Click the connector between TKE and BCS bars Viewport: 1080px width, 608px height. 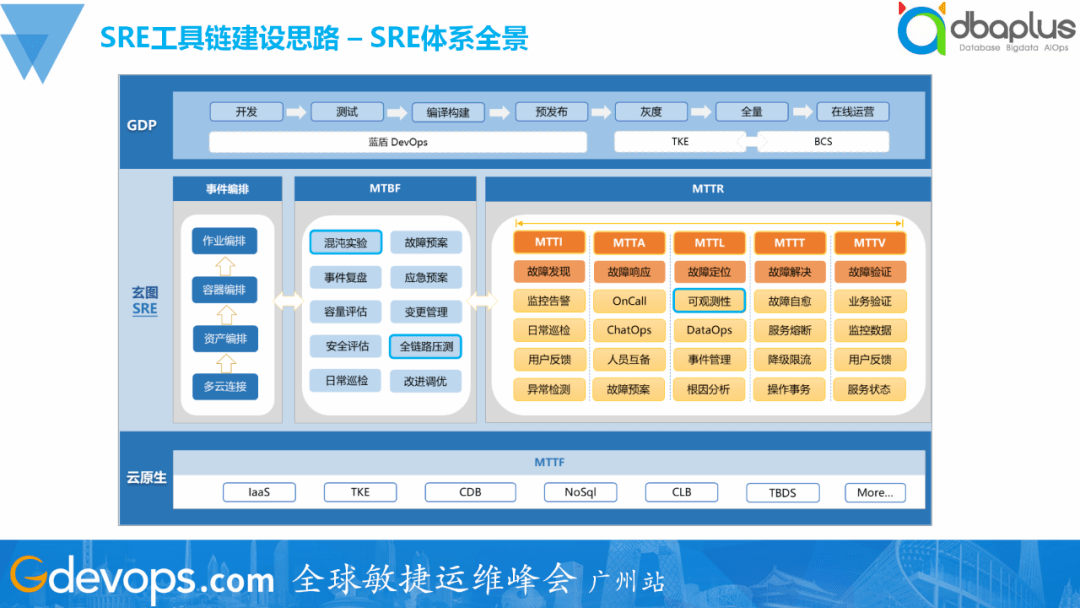click(x=754, y=141)
